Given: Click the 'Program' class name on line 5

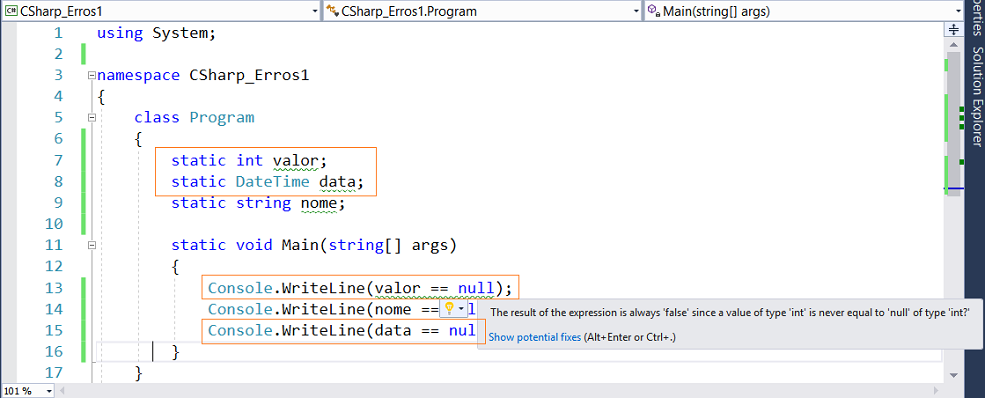Looking at the screenshot, I should point(222,118).
